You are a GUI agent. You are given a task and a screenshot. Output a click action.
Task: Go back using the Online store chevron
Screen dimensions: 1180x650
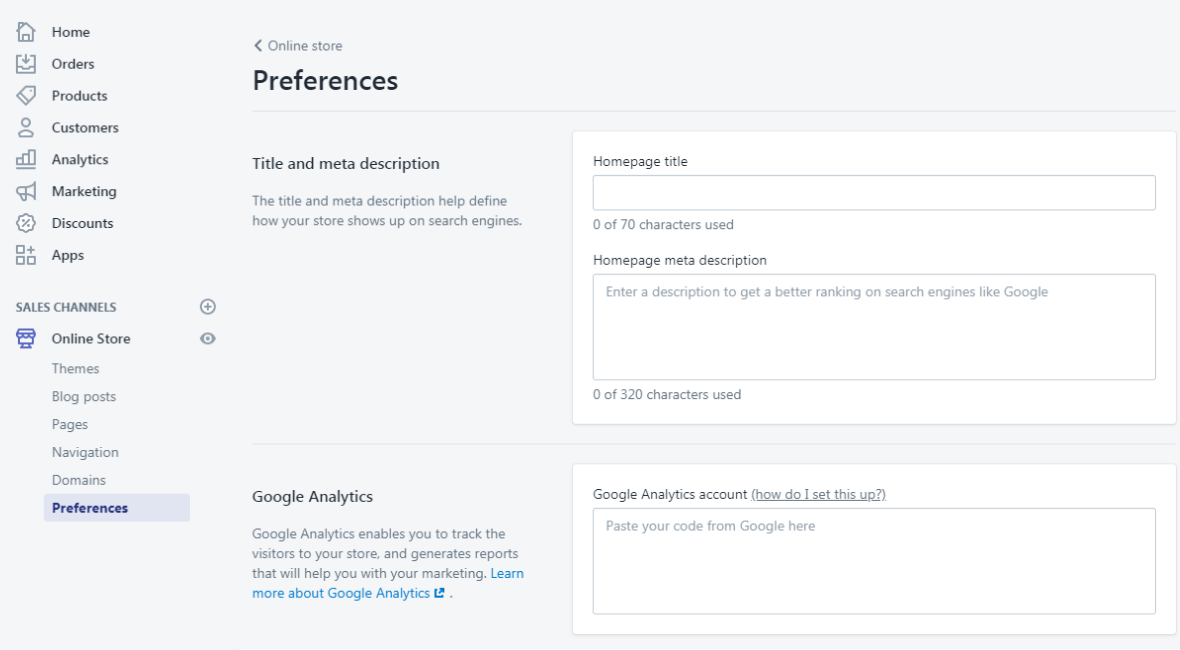point(258,46)
